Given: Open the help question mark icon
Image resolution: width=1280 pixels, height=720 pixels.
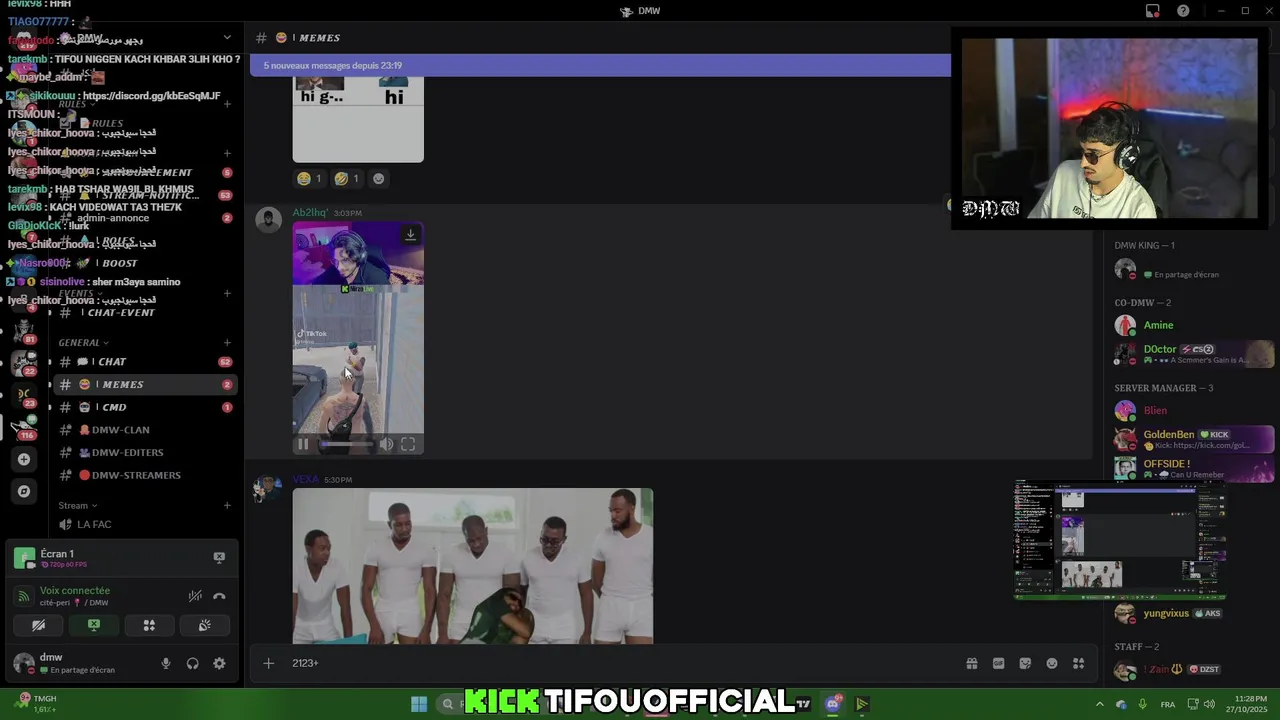Looking at the screenshot, I should (x=1184, y=11).
